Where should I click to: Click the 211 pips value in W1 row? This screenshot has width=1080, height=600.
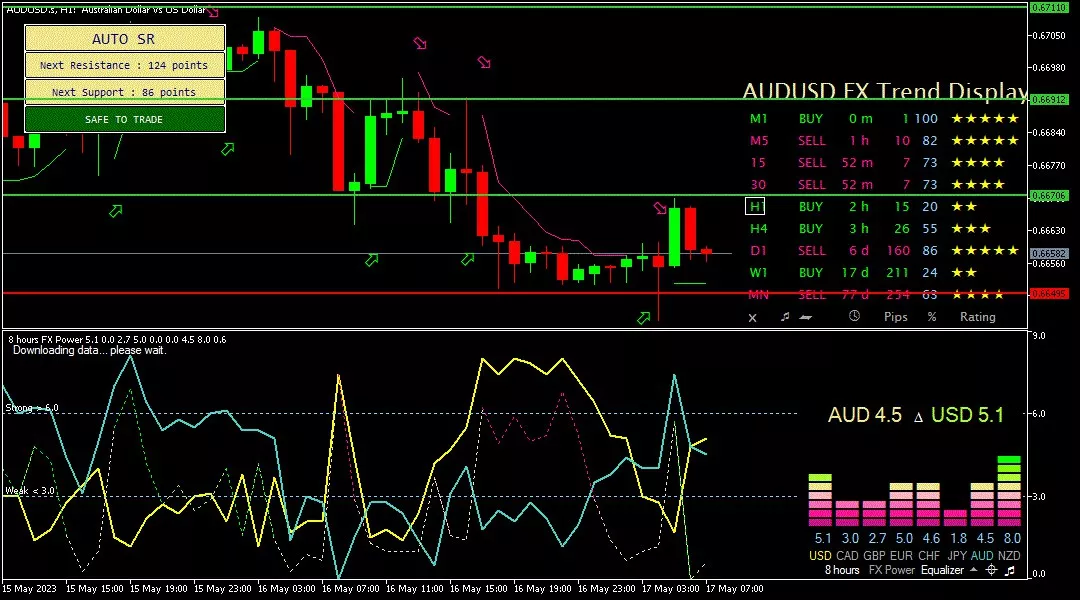tap(897, 273)
